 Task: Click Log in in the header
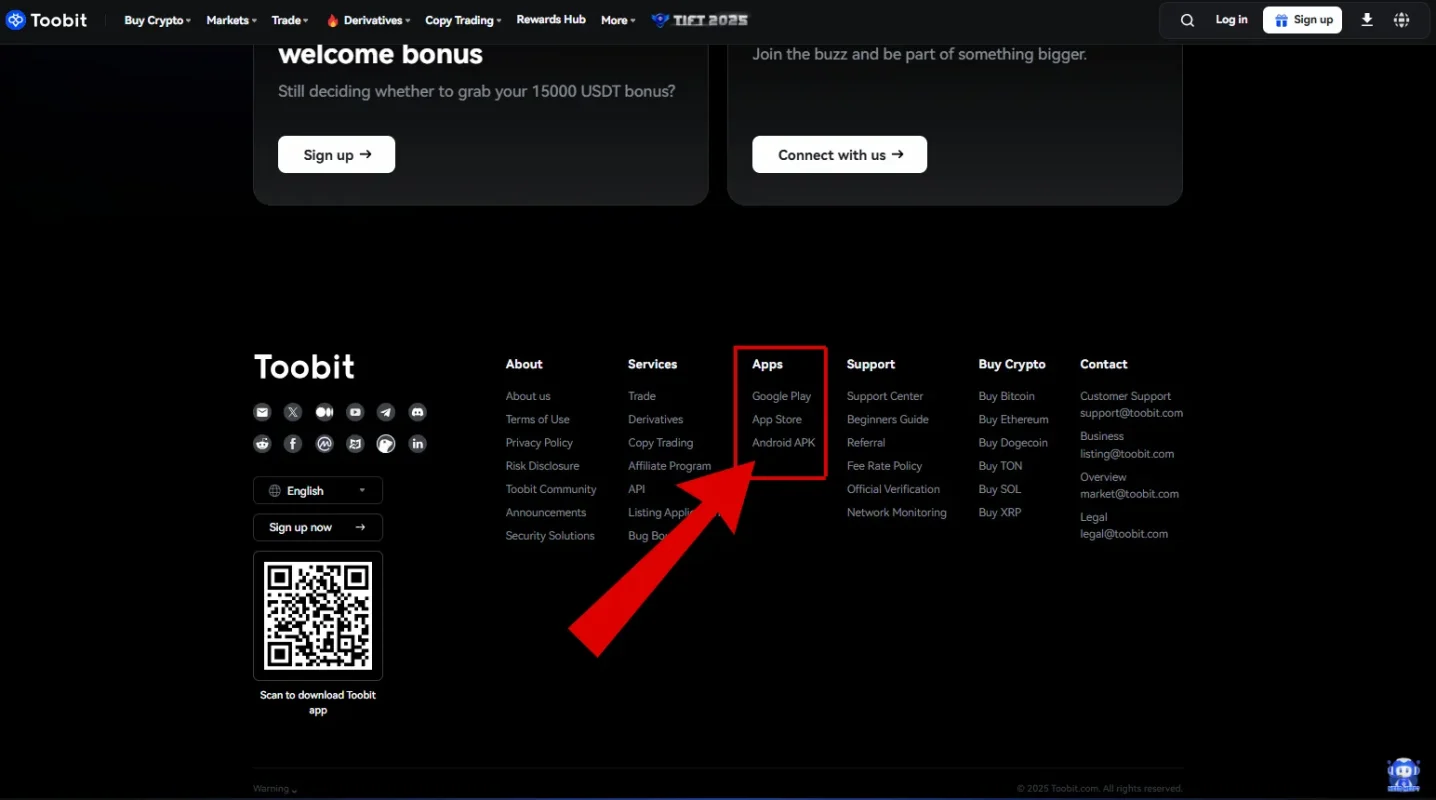tap(1231, 20)
